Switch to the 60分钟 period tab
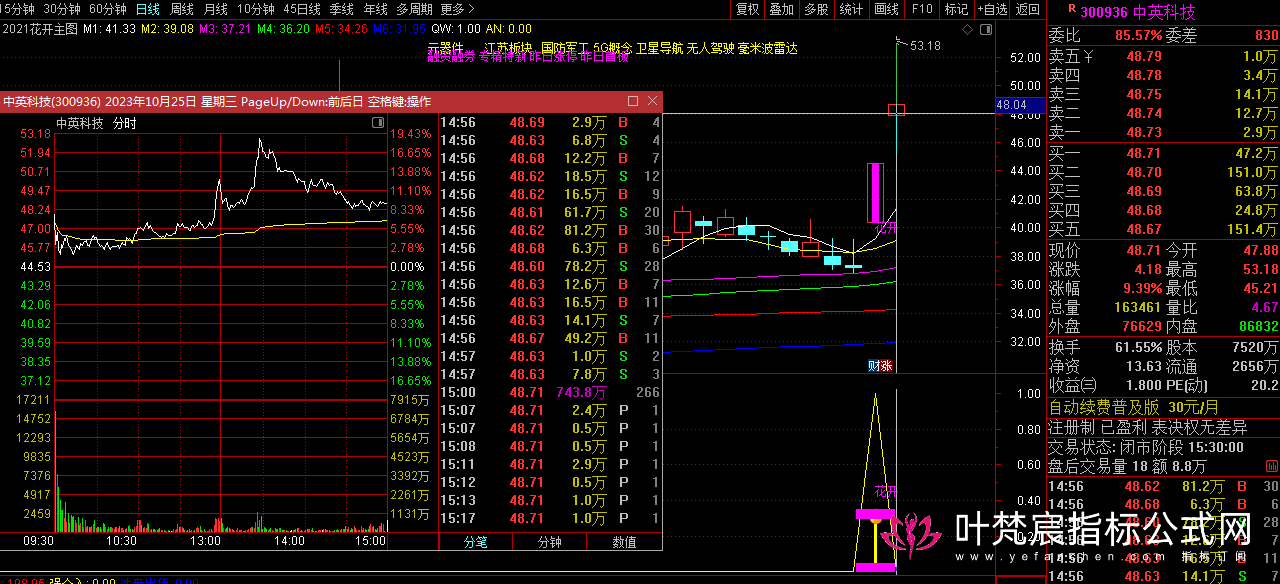 (x=108, y=9)
